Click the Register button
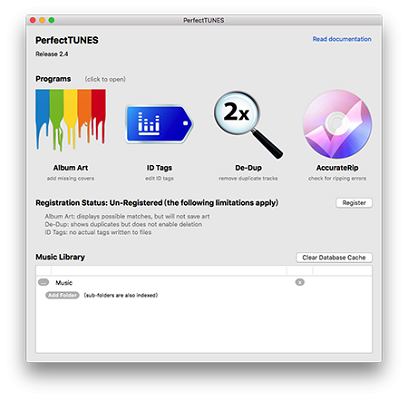This screenshot has width=408, height=400. (x=354, y=203)
